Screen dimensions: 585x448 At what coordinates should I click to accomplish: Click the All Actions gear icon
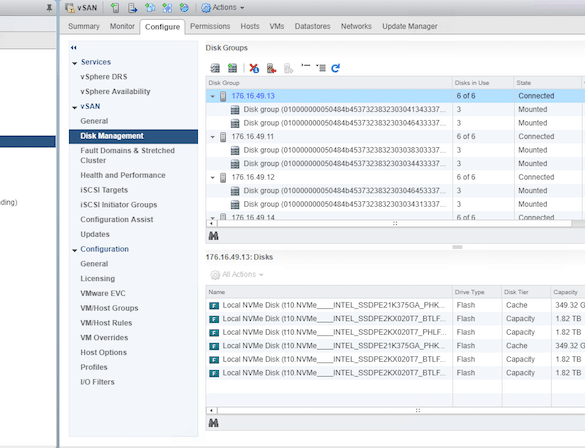click(x=215, y=275)
